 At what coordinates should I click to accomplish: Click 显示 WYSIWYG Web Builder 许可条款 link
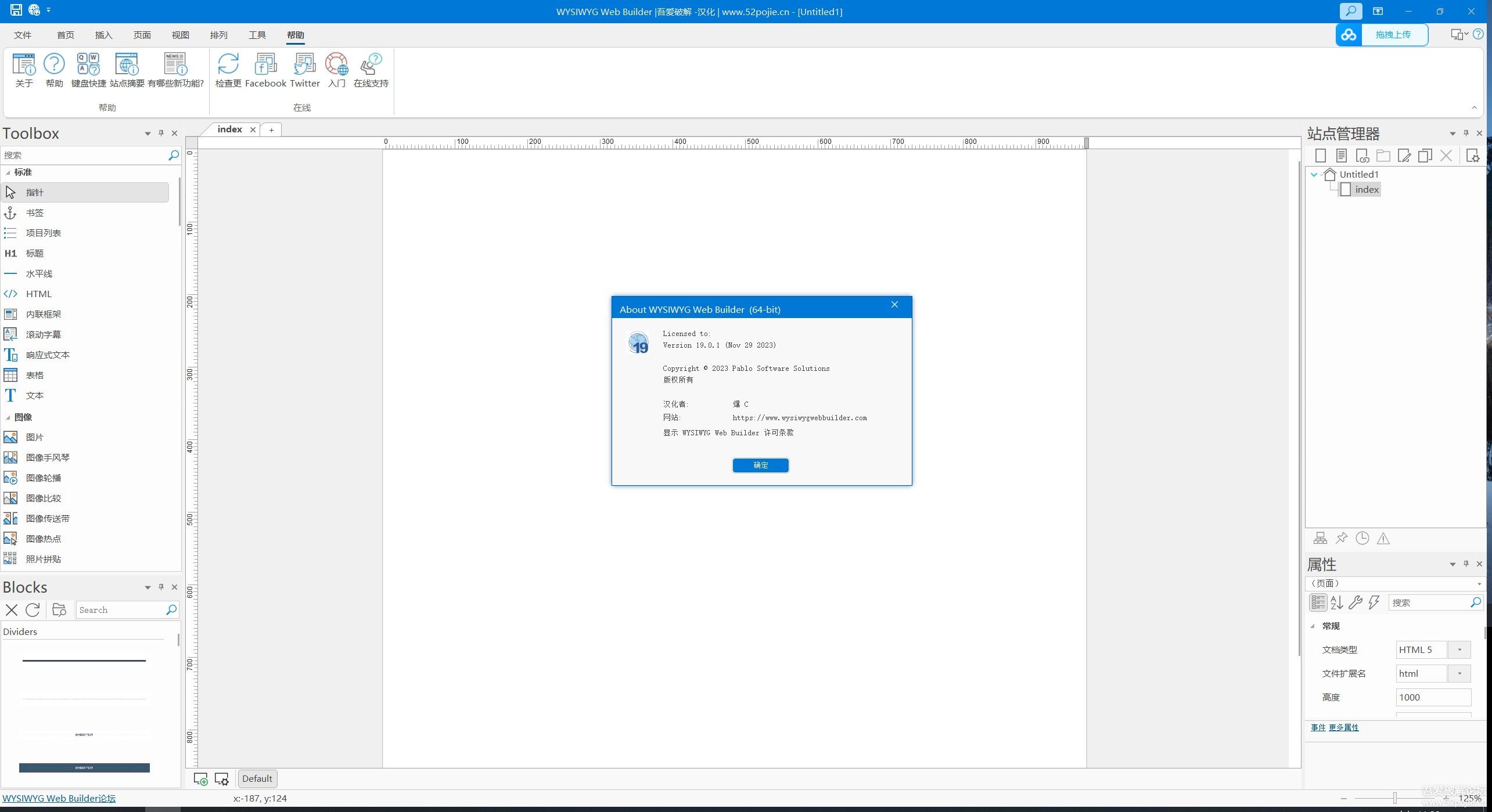[728, 432]
